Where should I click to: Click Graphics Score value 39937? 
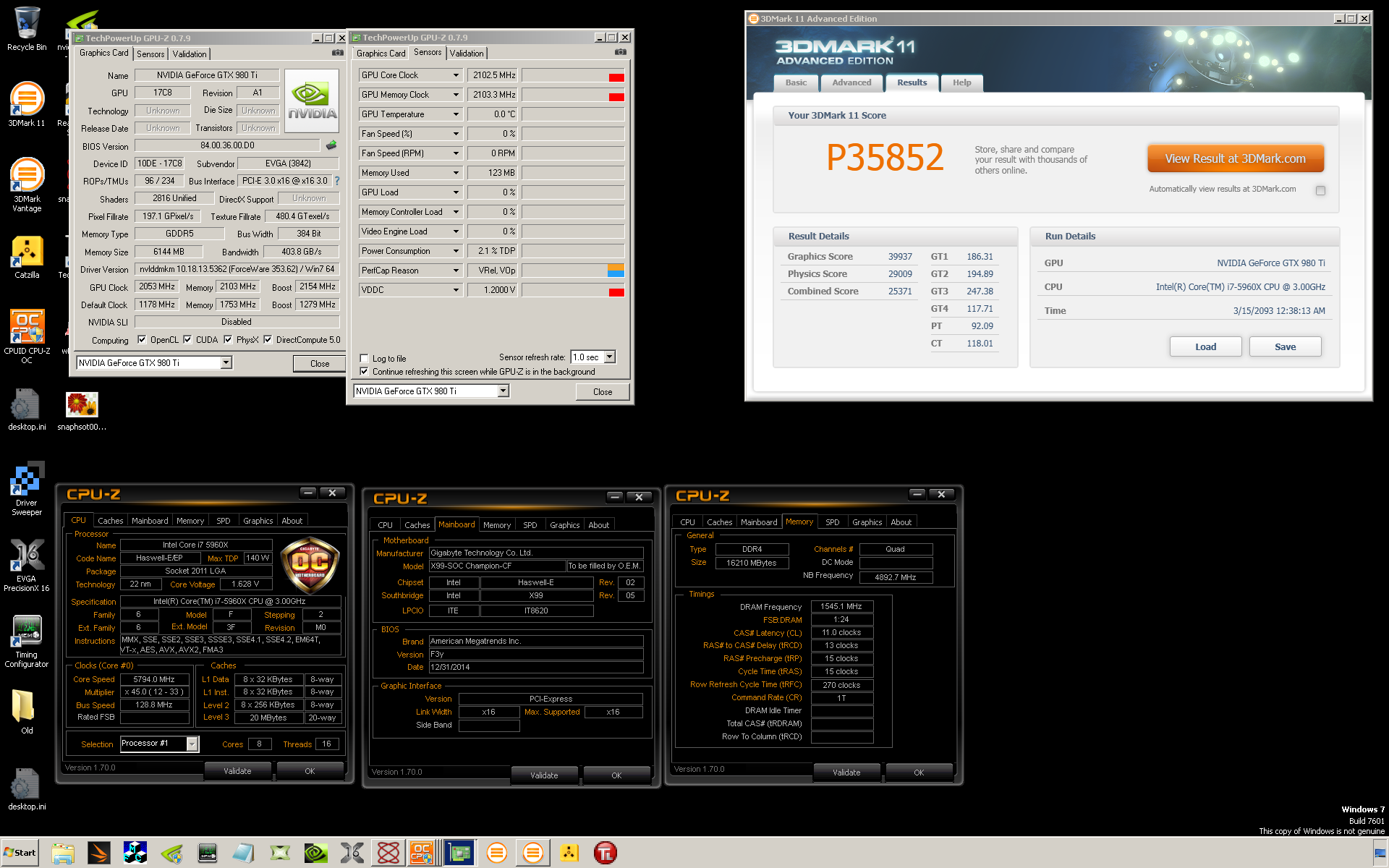click(x=900, y=256)
